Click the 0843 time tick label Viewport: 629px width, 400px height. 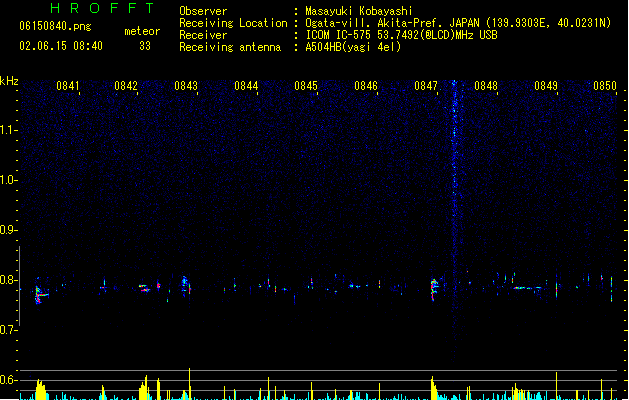pyautogui.click(x=186, y=86)
